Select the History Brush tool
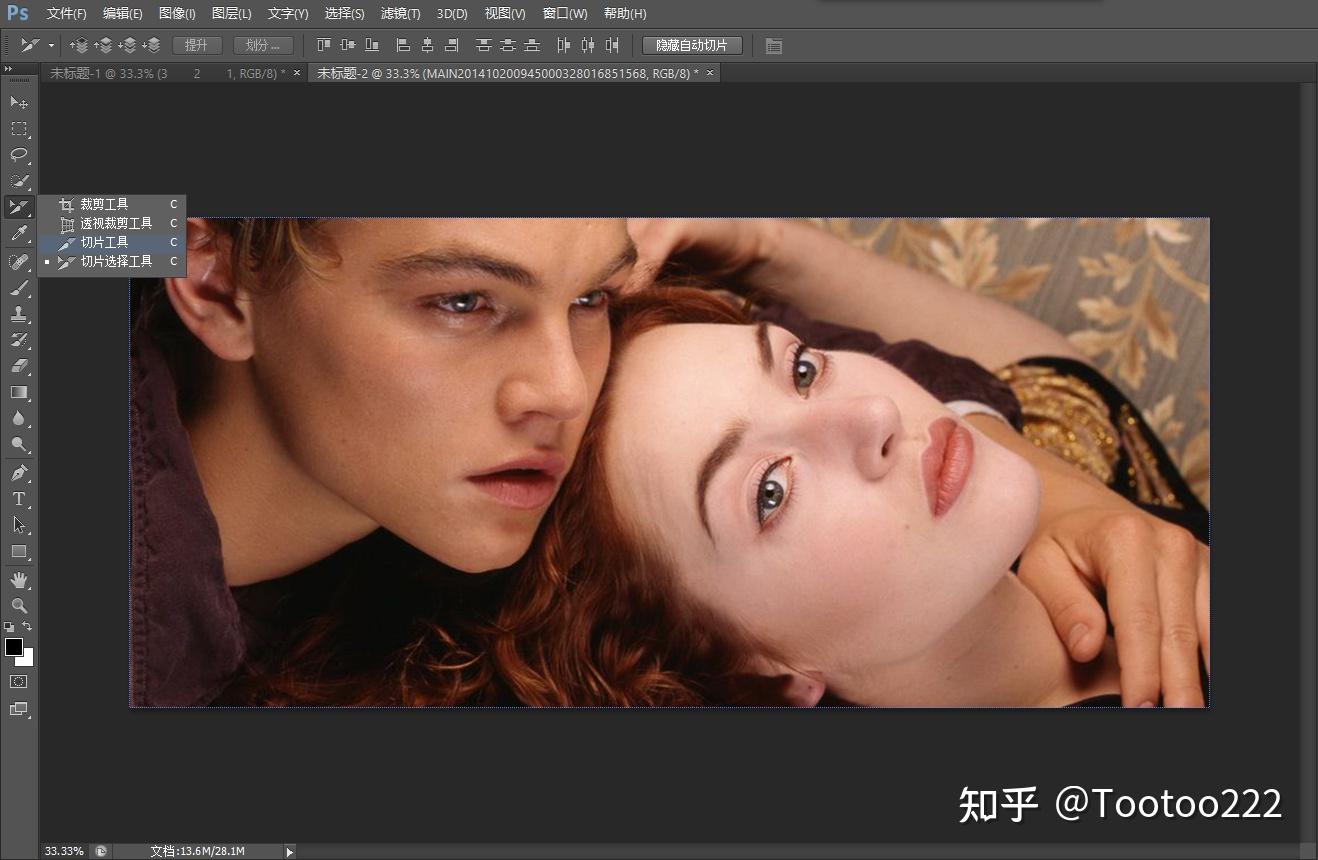The width and height of the screenshot is (1318, 860). 19,340
